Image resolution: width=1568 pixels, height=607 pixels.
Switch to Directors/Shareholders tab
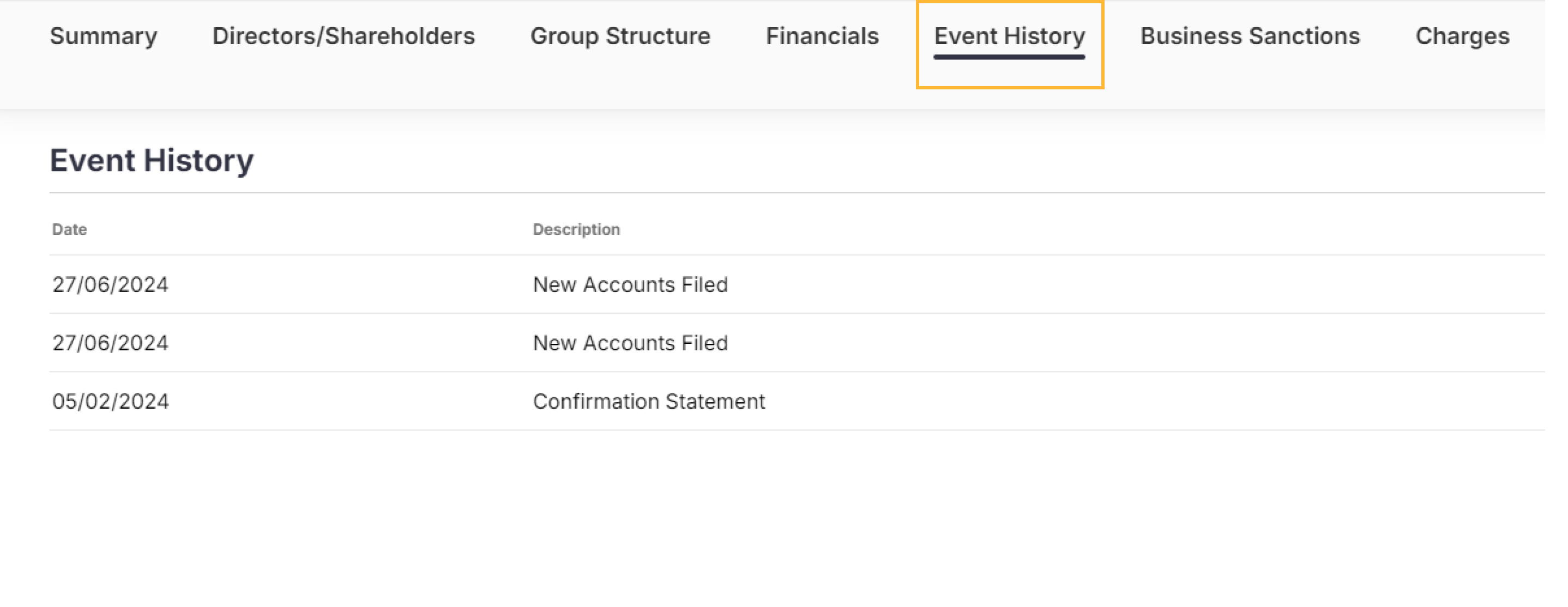(343, 37)
